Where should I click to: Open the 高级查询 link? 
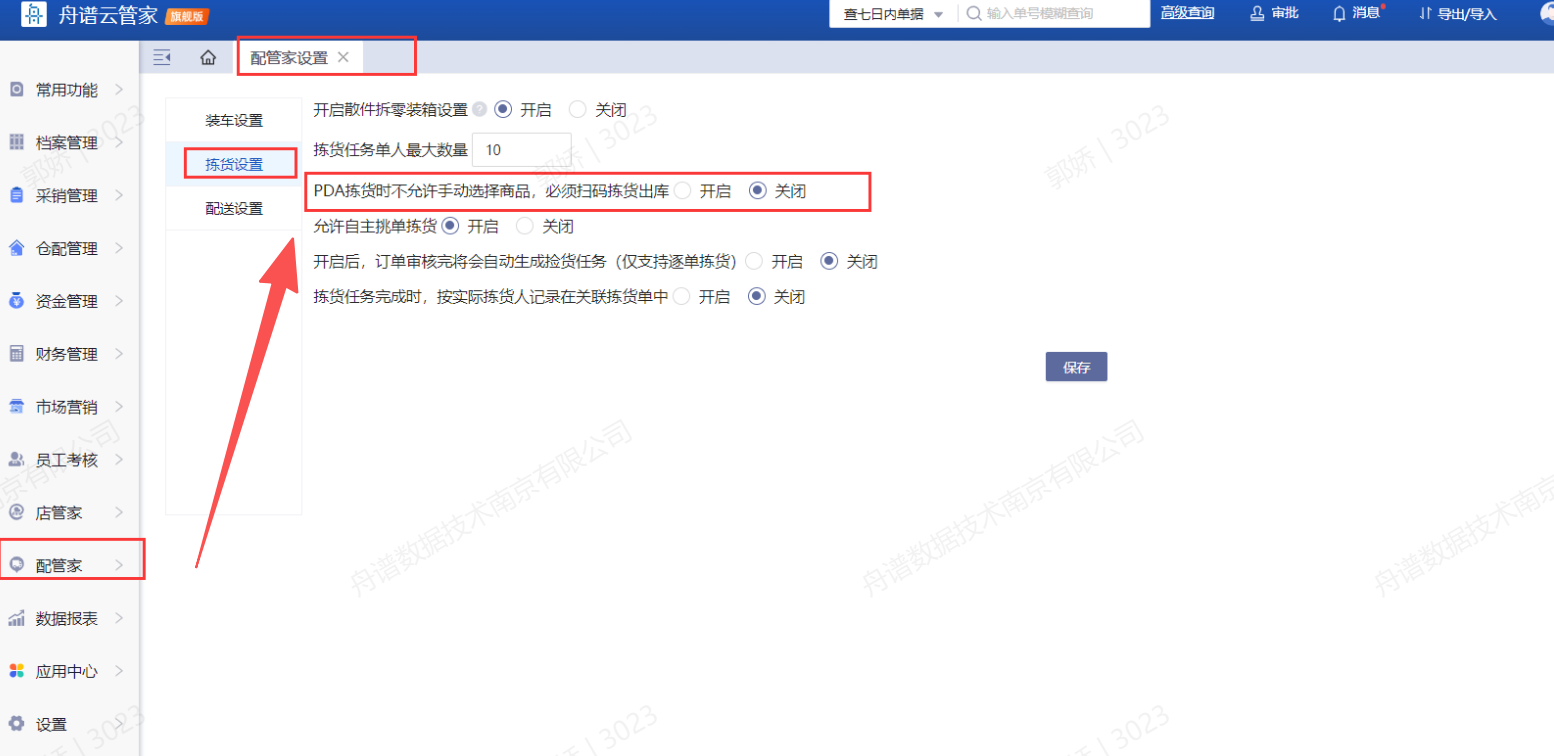[x=1187, y=13]
